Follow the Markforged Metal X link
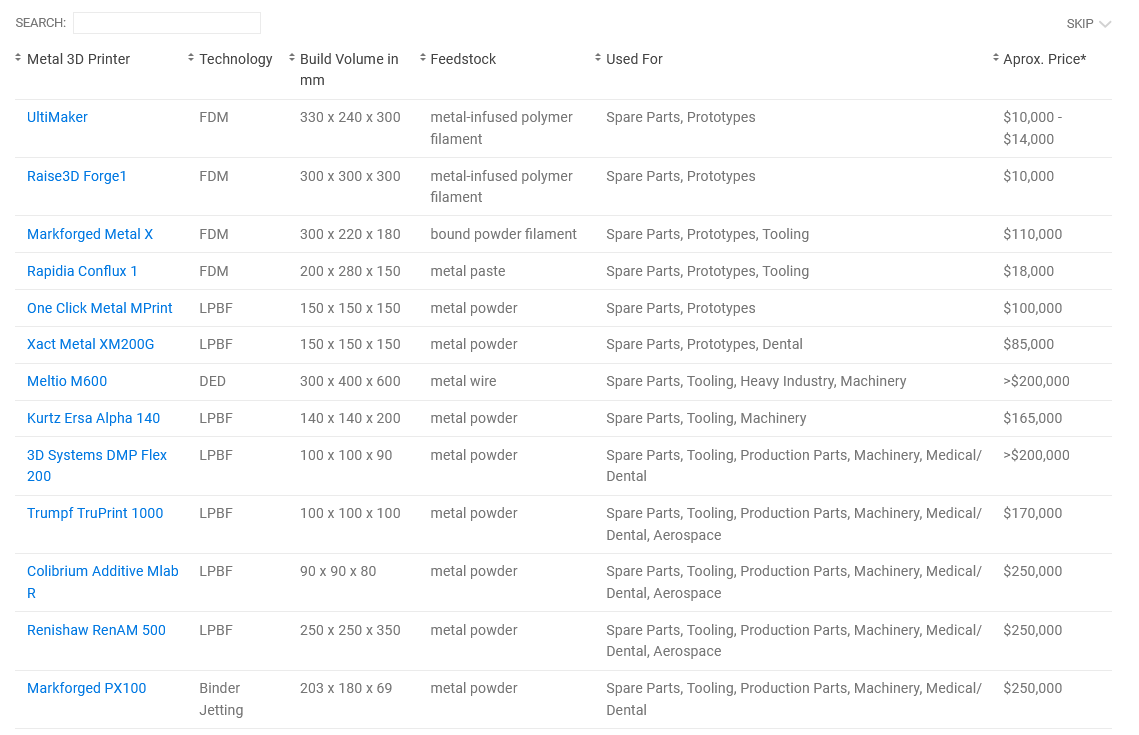 coord(90,234)
